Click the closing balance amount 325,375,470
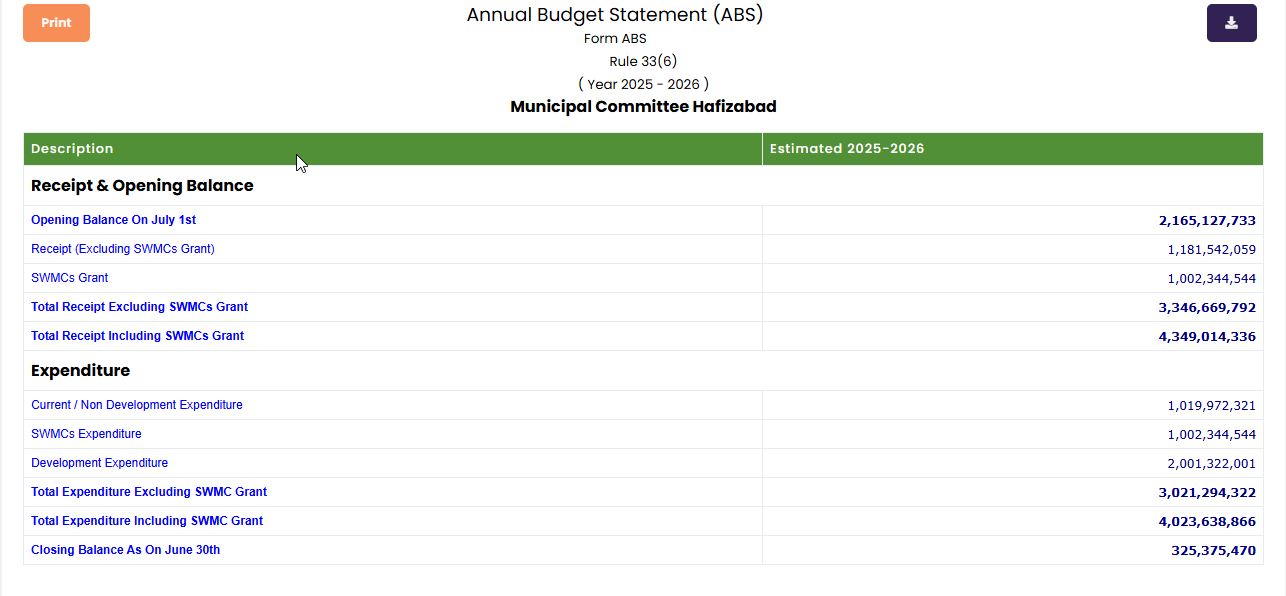 [1213, 551]
